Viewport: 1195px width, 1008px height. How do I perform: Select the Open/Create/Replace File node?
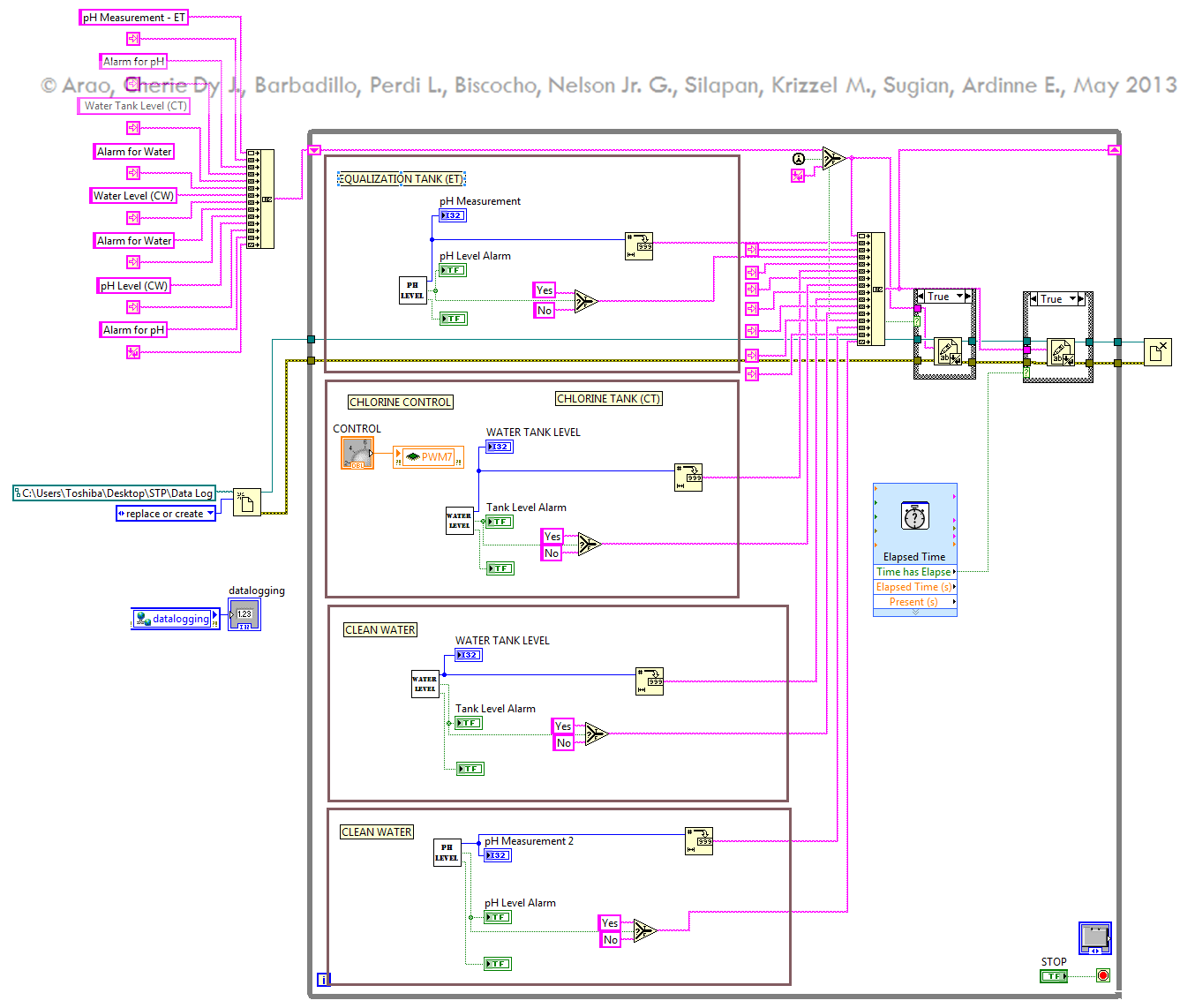pyautogui.click(x=247, y=502)
